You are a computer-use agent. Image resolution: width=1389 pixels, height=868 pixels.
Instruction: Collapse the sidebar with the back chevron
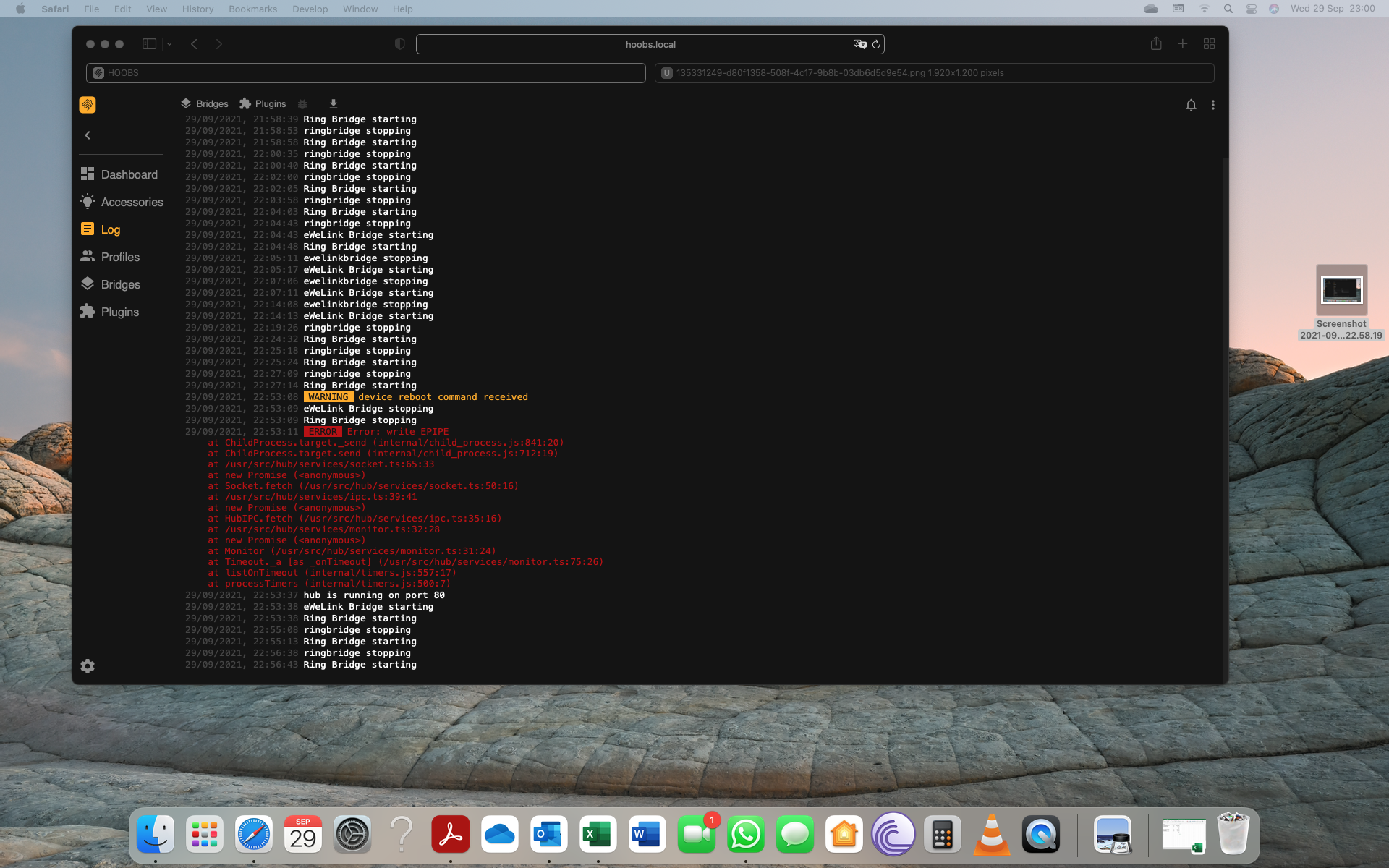pos(88,135)
